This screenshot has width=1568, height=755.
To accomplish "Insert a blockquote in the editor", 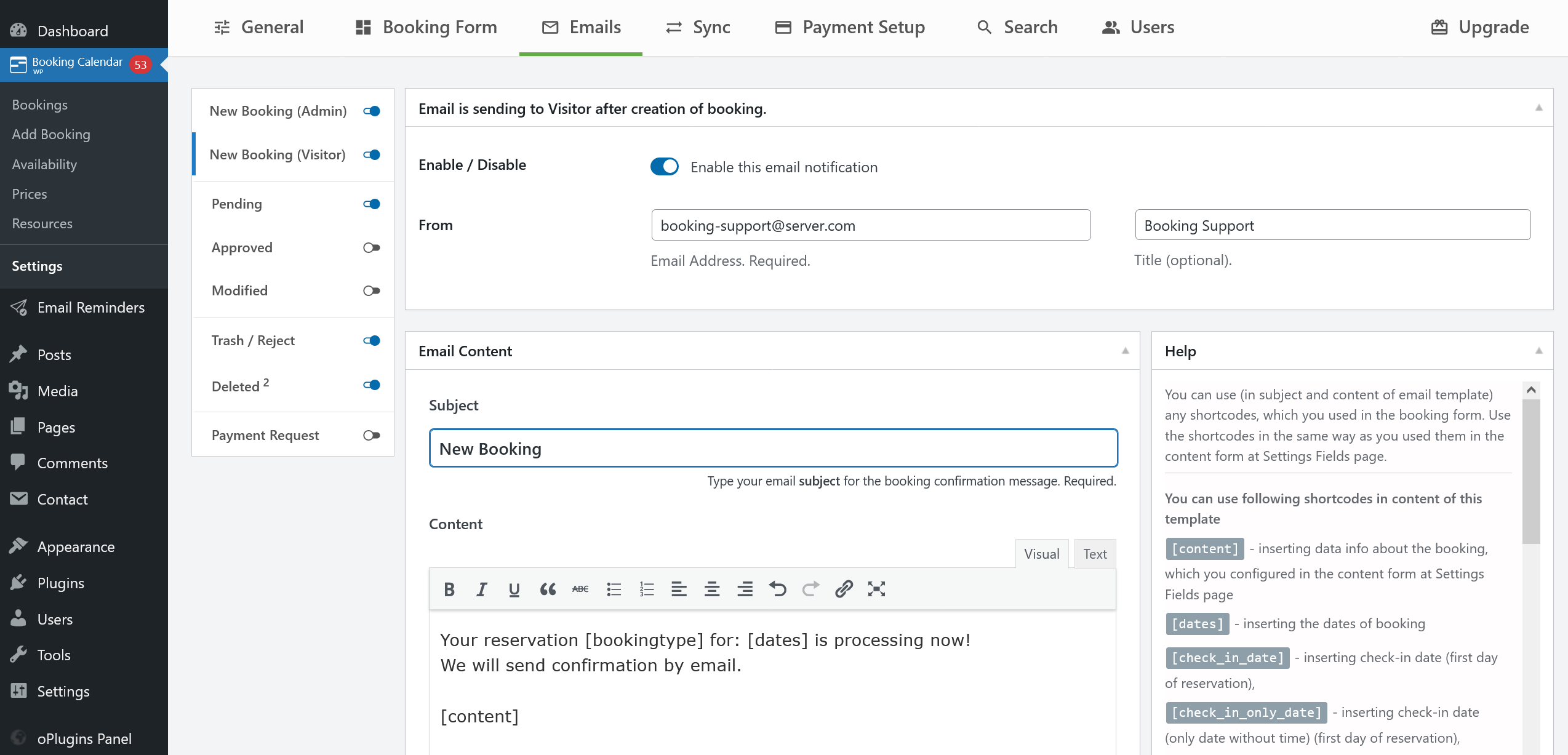I will pyautogui.click(x=548, y=589).
